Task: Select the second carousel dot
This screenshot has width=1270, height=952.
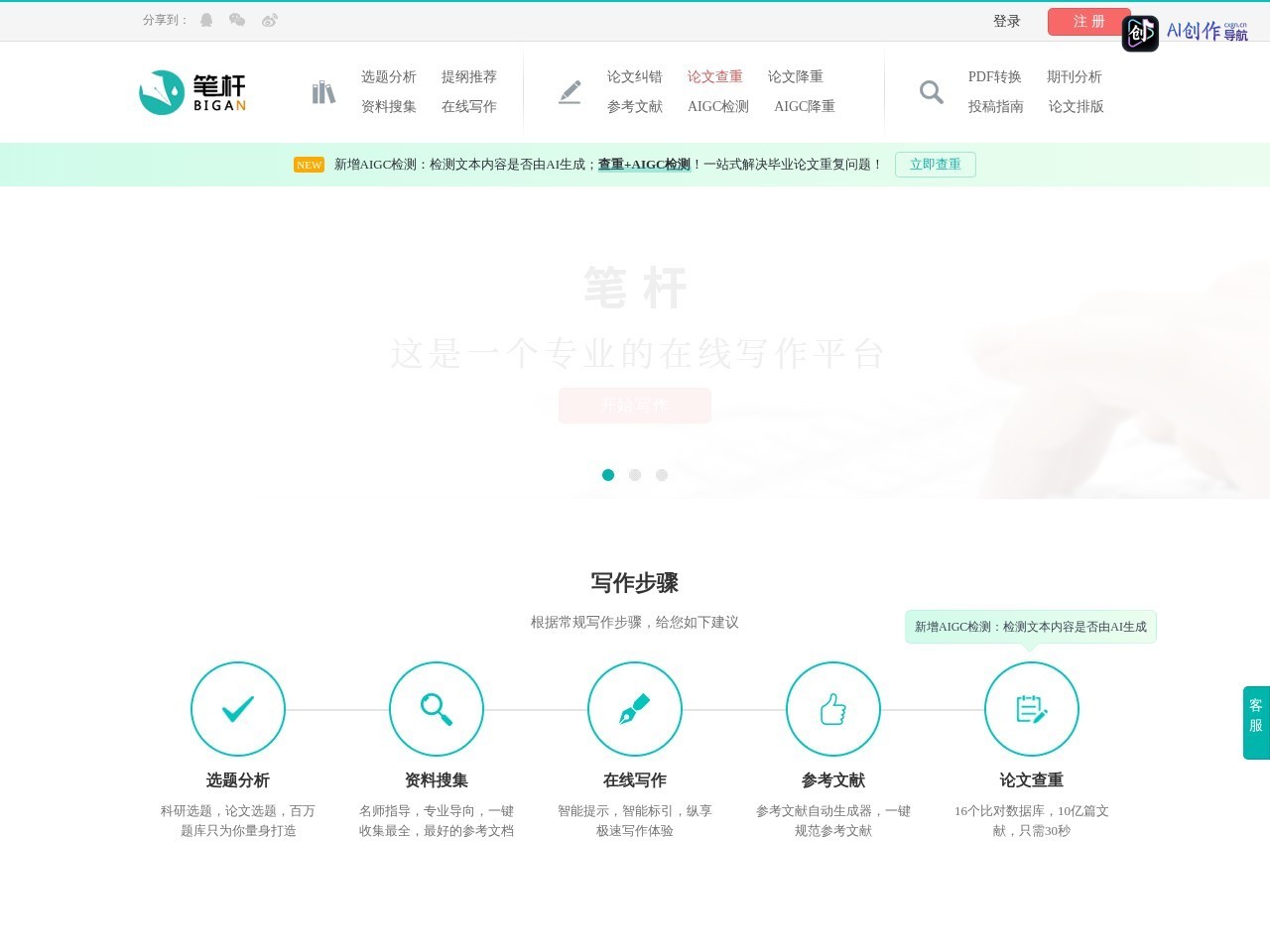Action: pos(635,475)
